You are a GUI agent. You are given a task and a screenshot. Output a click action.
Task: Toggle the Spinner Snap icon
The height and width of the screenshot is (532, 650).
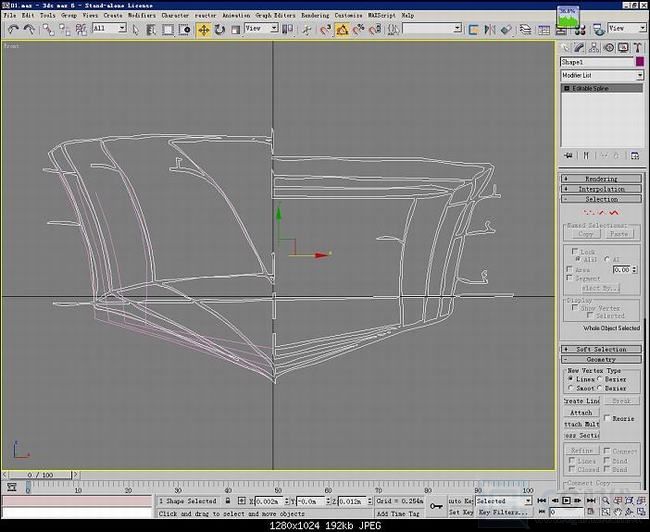(375, 29)
